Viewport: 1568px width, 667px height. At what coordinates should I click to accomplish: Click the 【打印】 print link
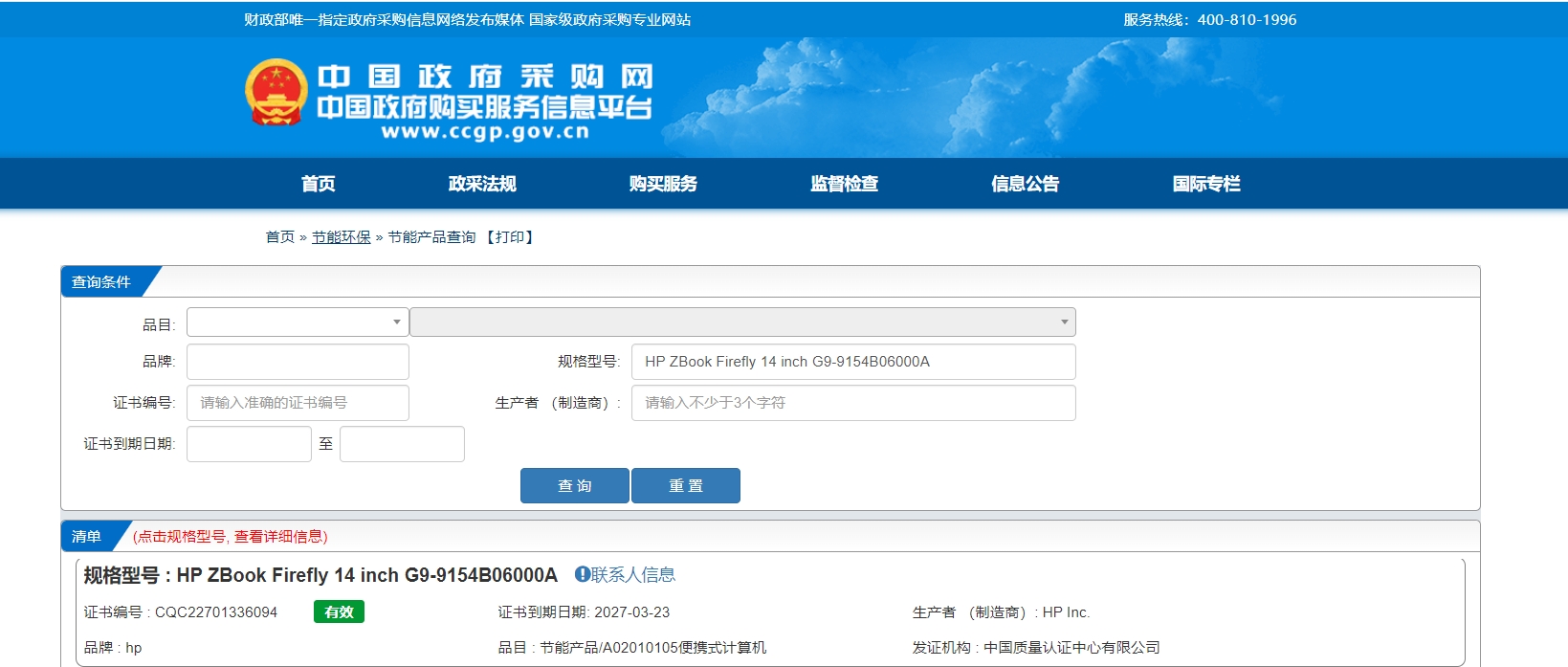[510, 237]
